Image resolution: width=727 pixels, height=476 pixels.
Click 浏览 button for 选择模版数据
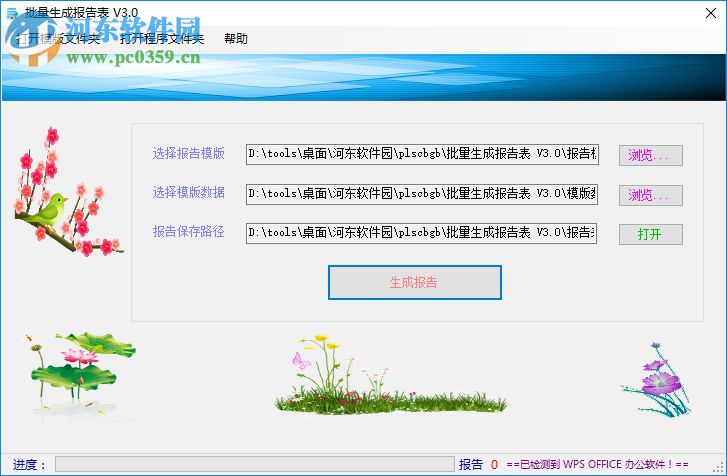[650, 195]
